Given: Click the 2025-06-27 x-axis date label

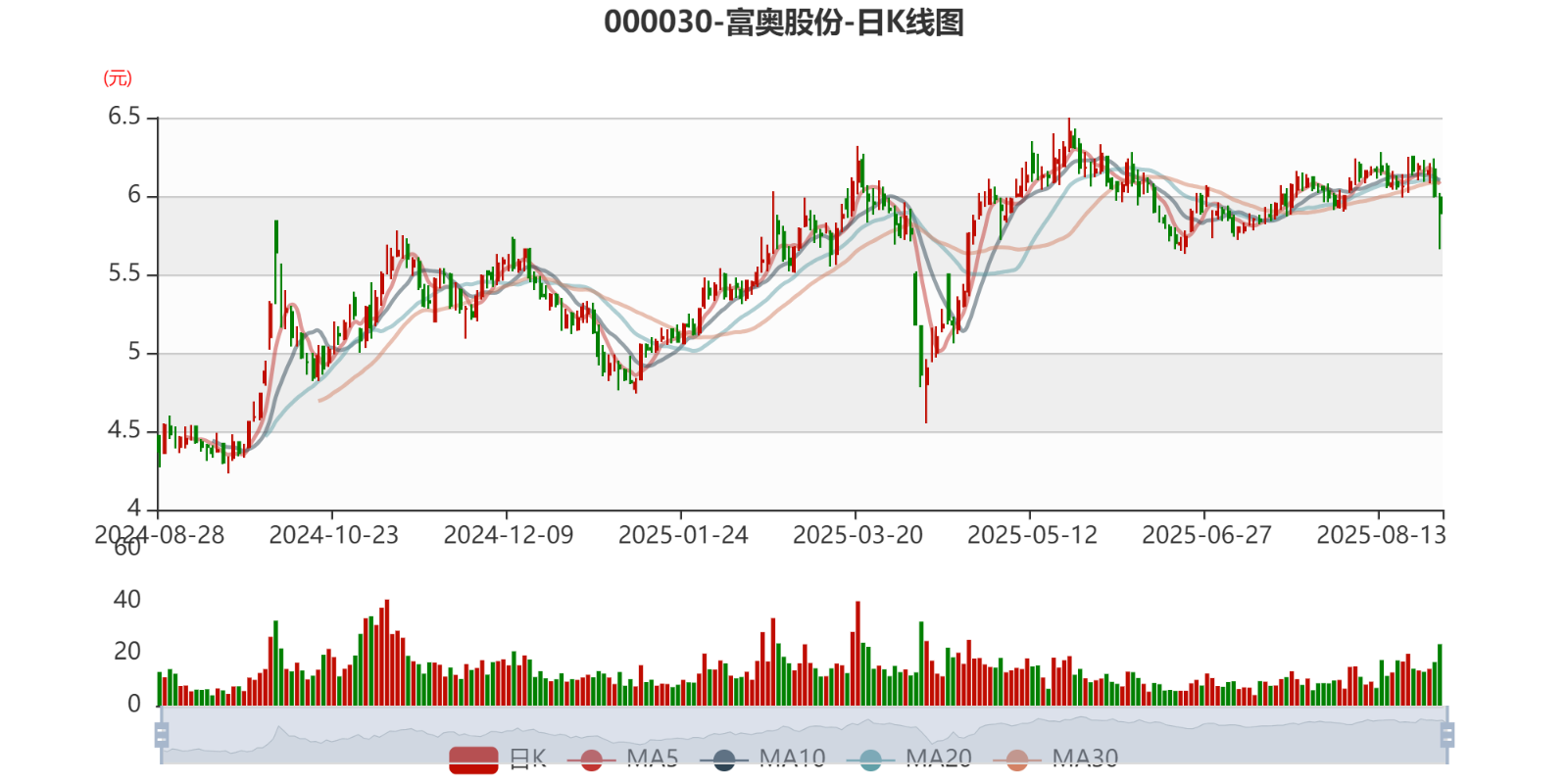Looking at the screenshot, I should tap(1206, 535).
